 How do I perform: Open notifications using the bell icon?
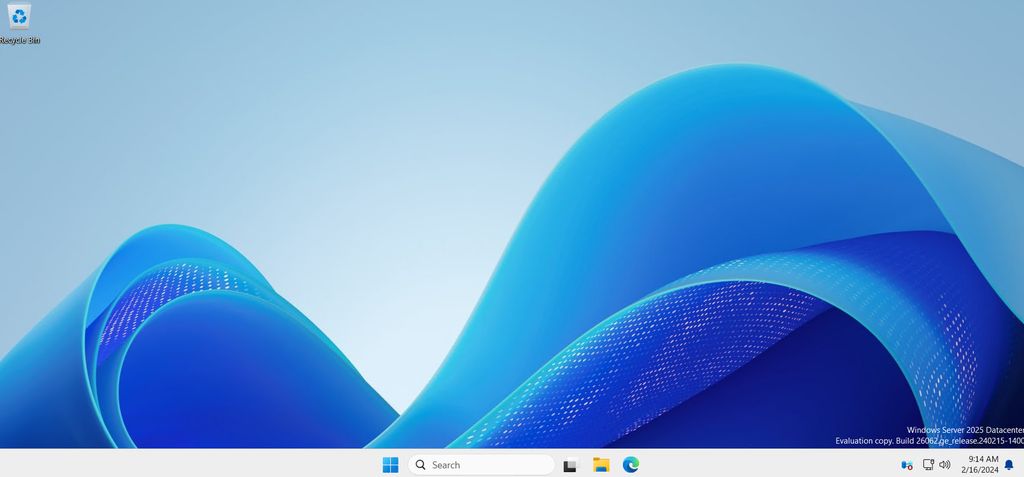pyautogui.click(x=1009, y=465)
